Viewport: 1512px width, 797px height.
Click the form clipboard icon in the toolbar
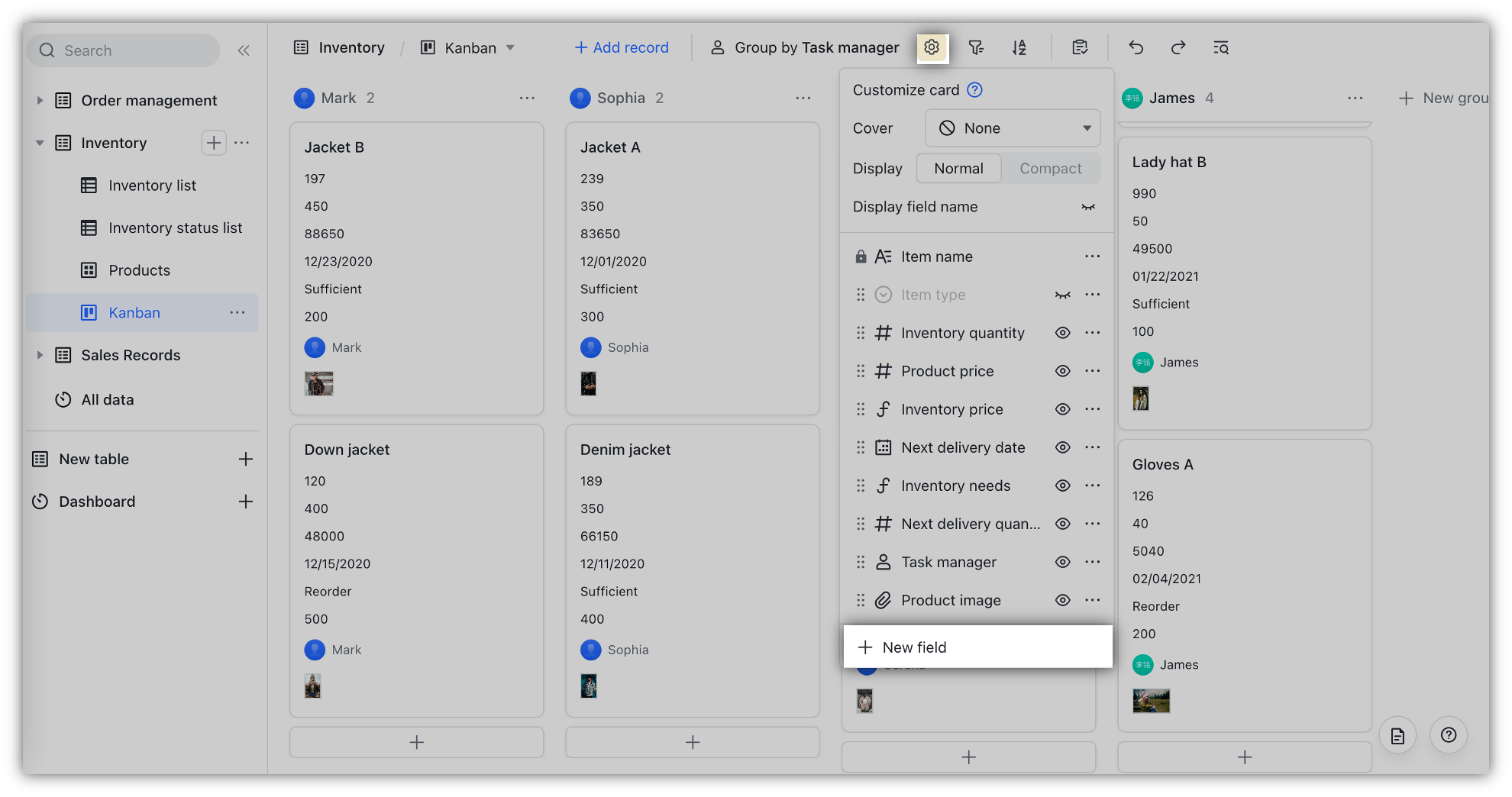(1080, 47)
